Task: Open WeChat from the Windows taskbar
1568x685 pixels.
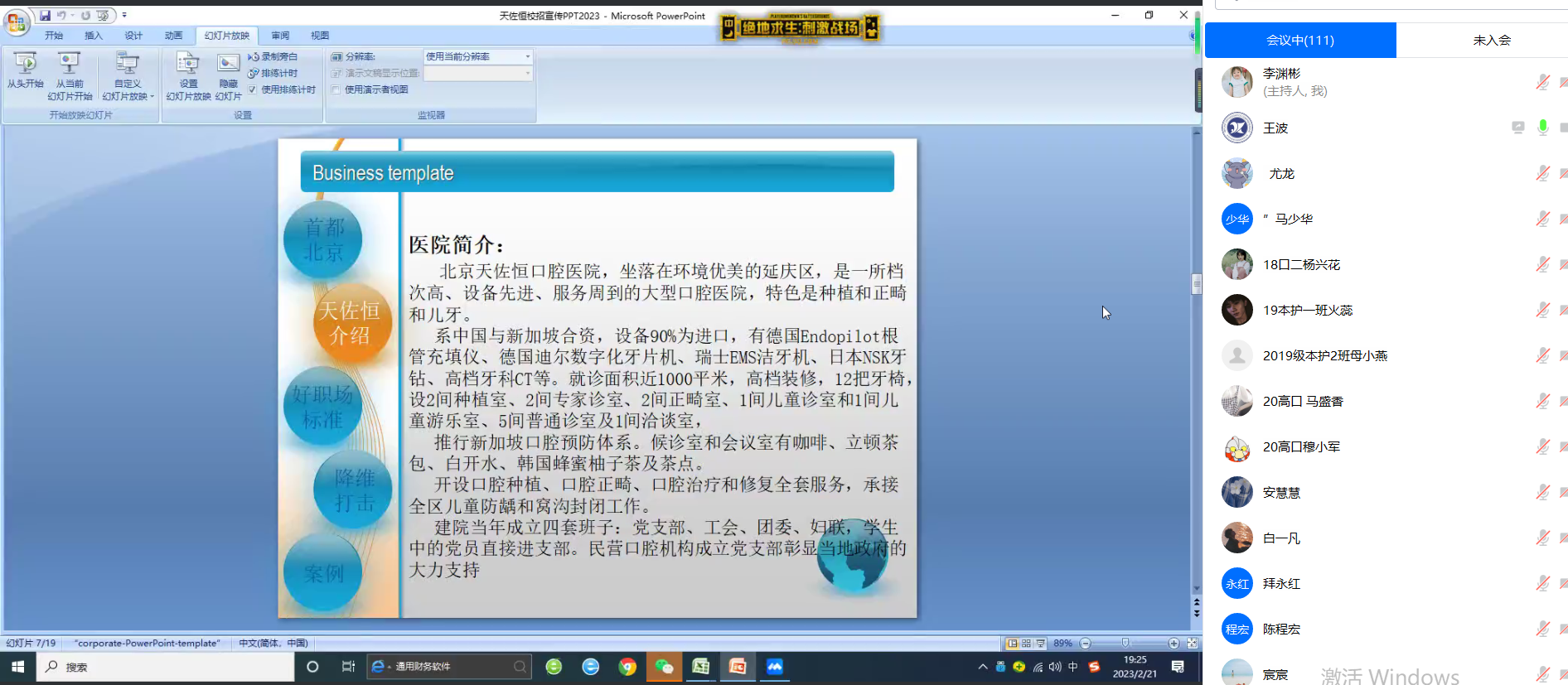Action: (664, 667)
